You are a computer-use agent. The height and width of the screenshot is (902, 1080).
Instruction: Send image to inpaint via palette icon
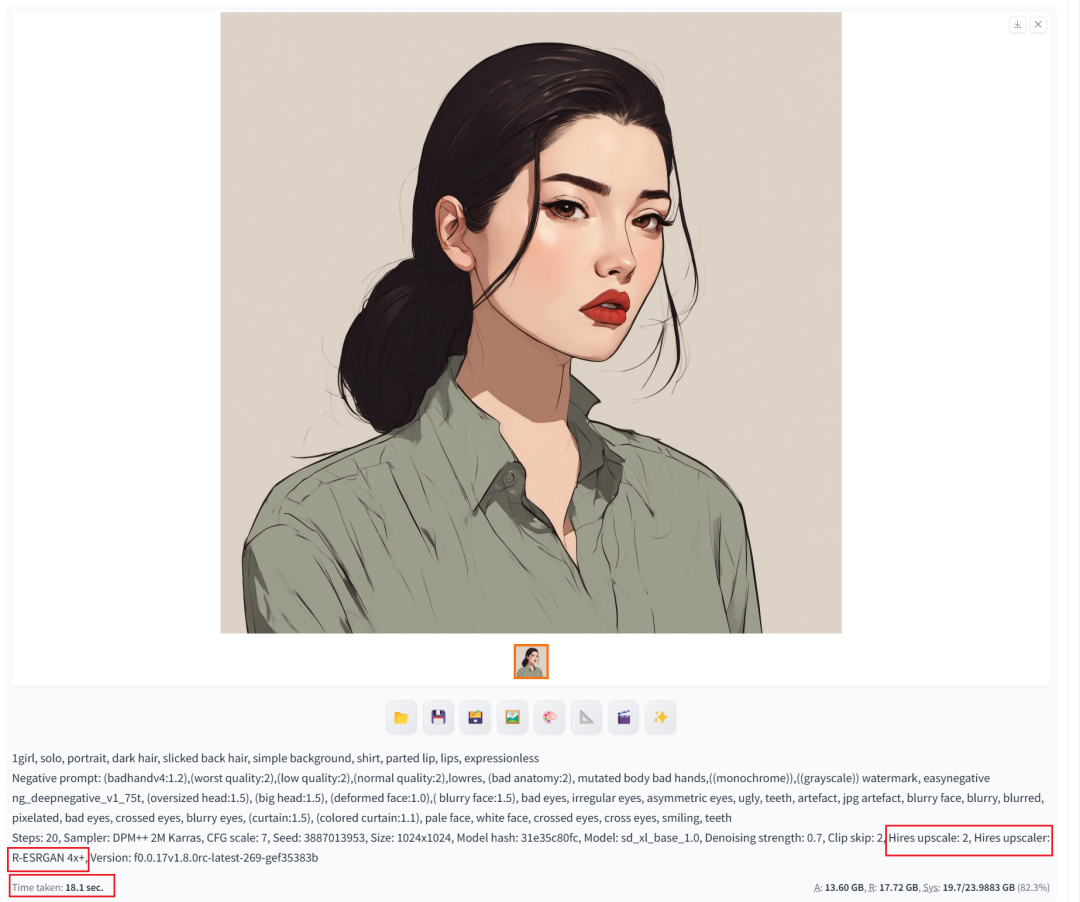point(549,717)
